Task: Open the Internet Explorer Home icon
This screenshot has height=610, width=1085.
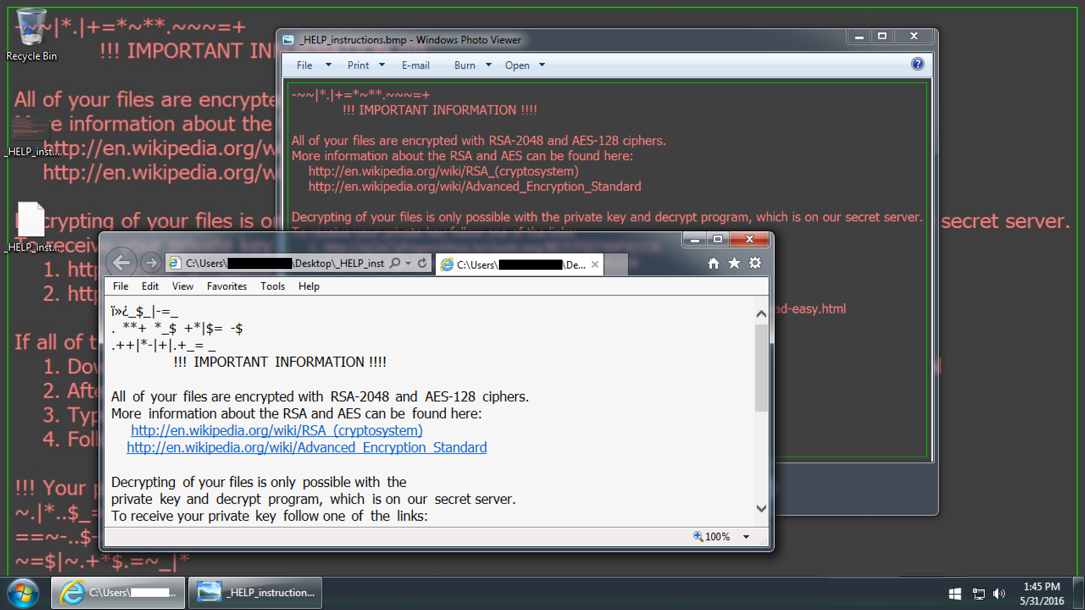Action: tap(713, 264)
